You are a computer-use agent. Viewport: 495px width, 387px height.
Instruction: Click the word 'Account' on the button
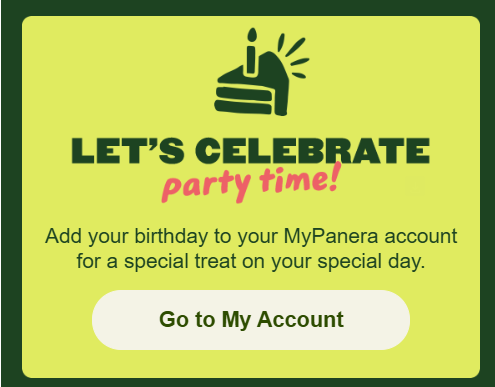300,319
